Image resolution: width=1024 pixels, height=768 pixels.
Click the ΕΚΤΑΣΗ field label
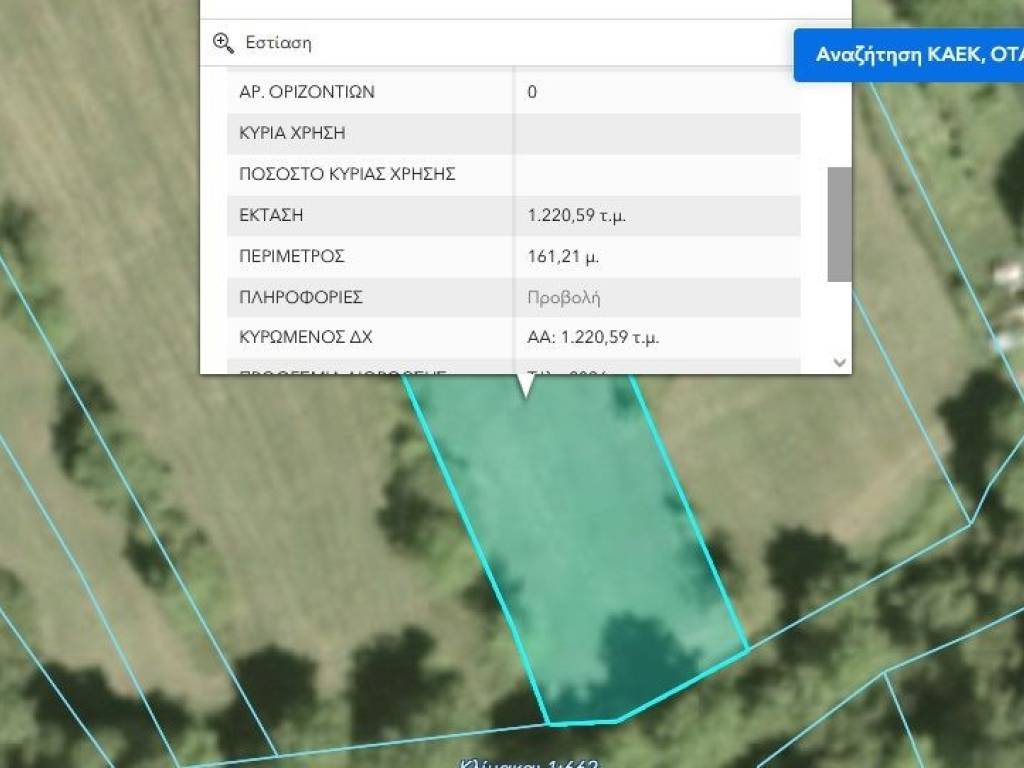(271, 215)
